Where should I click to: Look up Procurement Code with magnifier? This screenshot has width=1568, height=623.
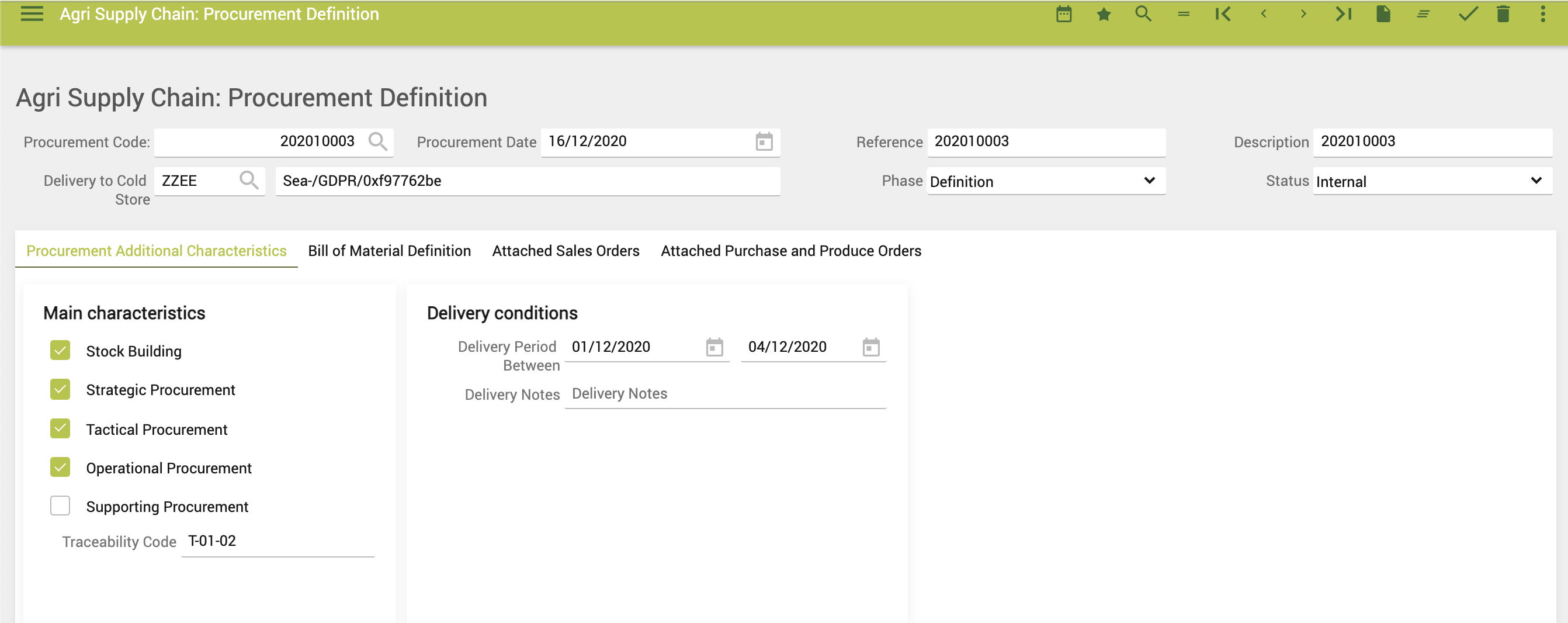[x=378, y=141]
